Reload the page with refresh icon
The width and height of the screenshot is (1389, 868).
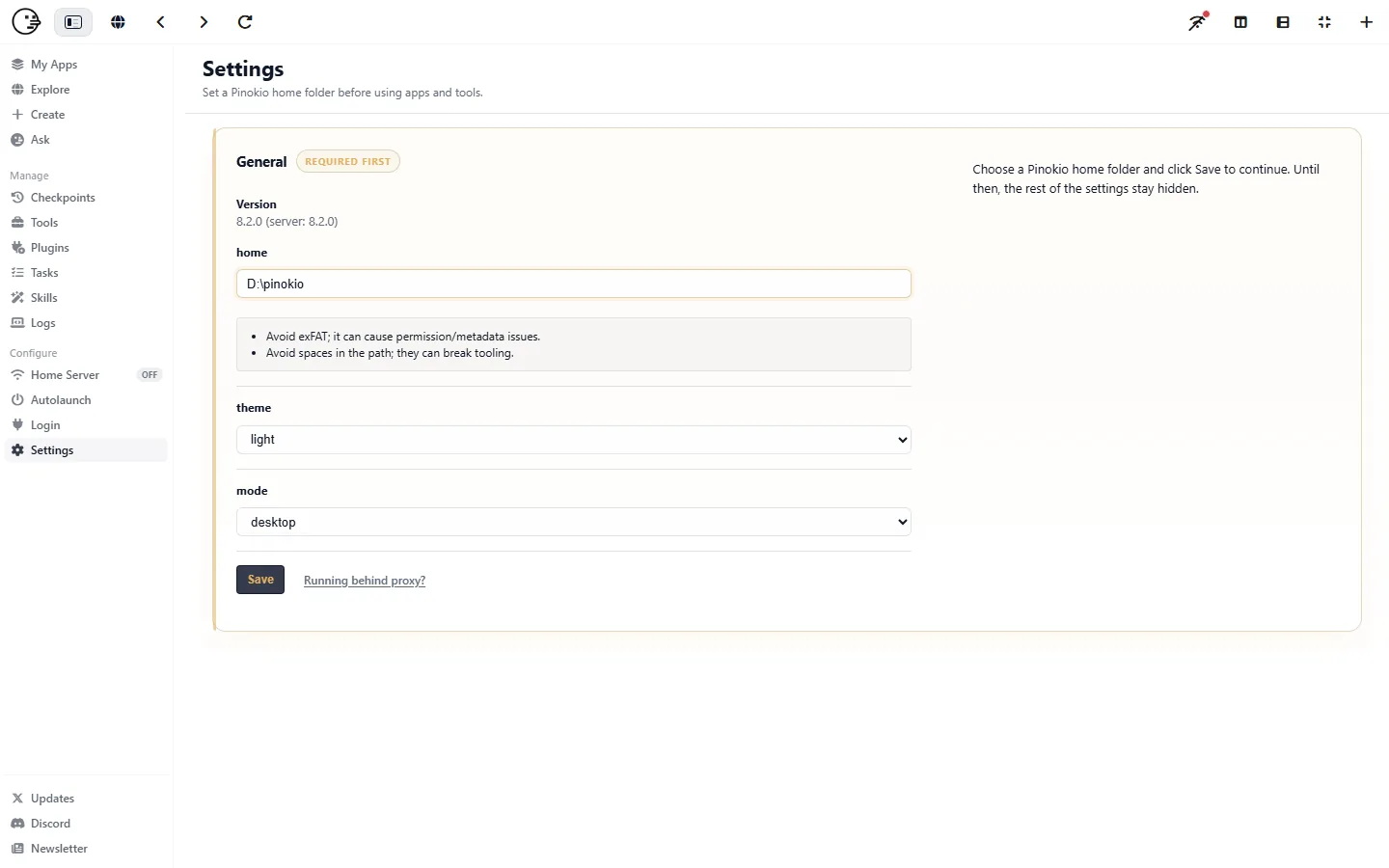tap(246, 22)
